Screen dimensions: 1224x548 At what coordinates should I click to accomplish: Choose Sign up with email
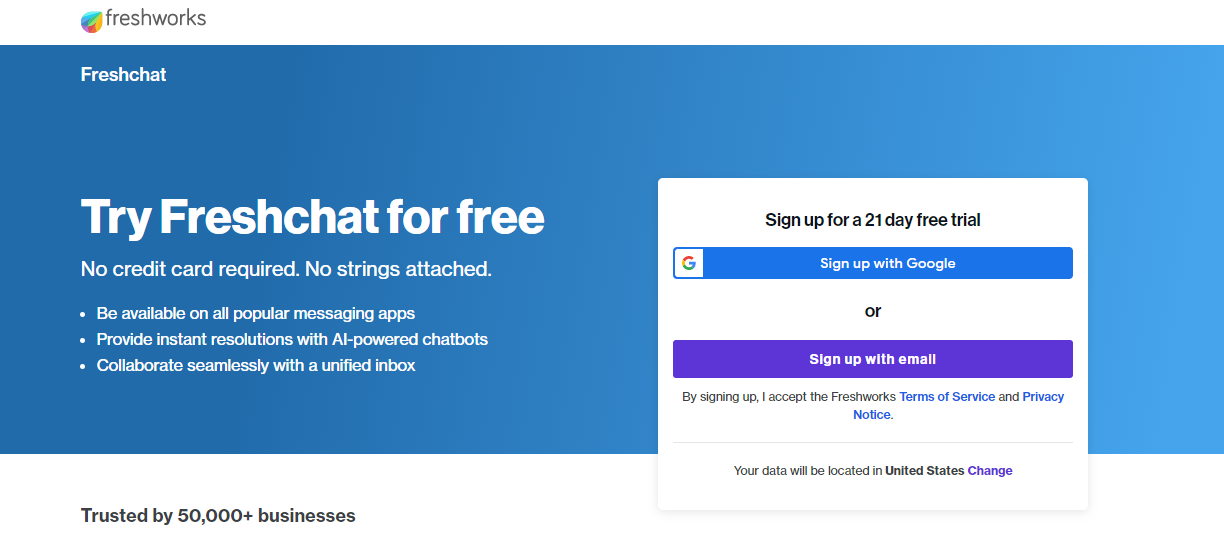[x=873, y=359]
